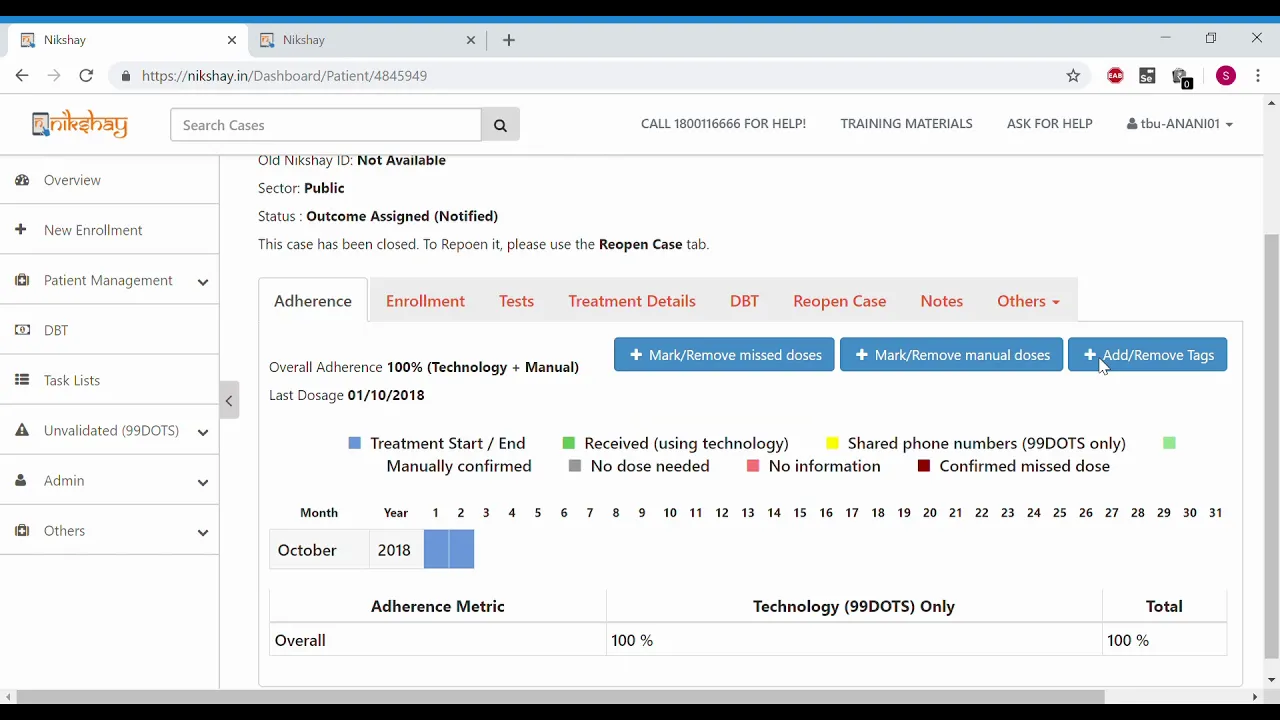Open the Chrome profile avatar S
The width and height of the screenshot is (1280, 720).
click(x=1226, y=76)
